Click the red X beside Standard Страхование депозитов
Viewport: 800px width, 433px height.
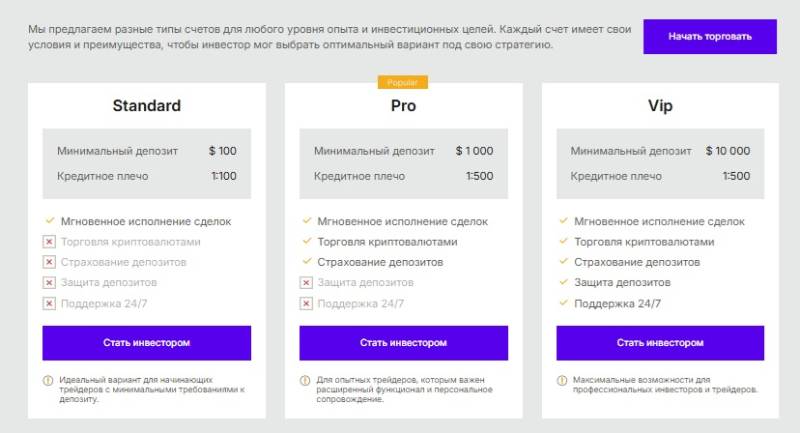click(48, 262)
